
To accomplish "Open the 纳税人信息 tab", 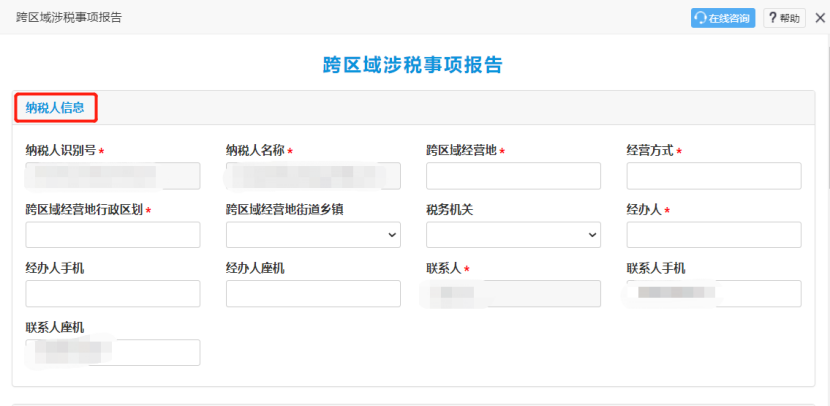I will [x=55, y=108].
